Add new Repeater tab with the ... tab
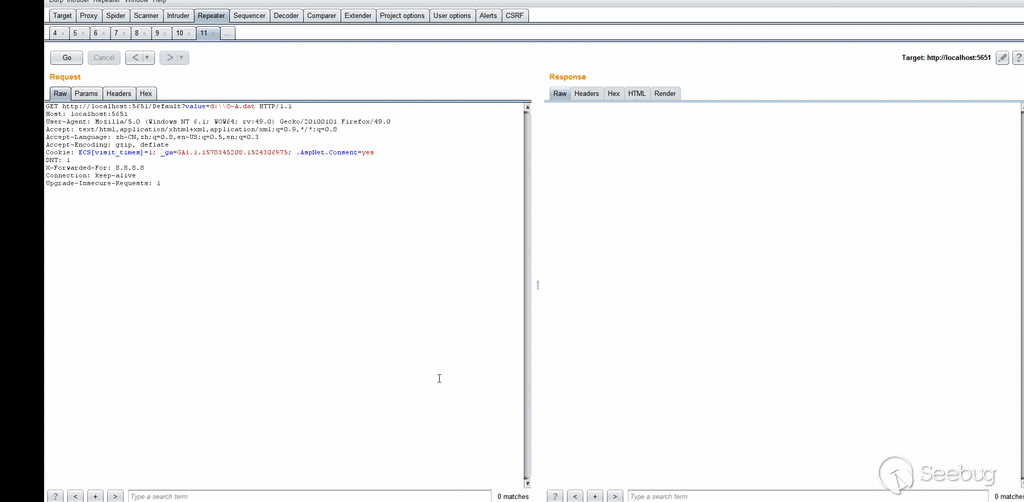1024x502 pixels. point(227,34)
